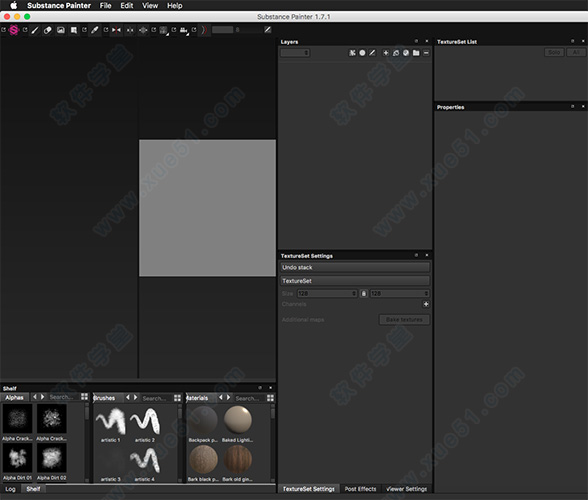Go to previous category in Materials shelf
Screen dimensions: 588x500
click(x=220, y=397)
